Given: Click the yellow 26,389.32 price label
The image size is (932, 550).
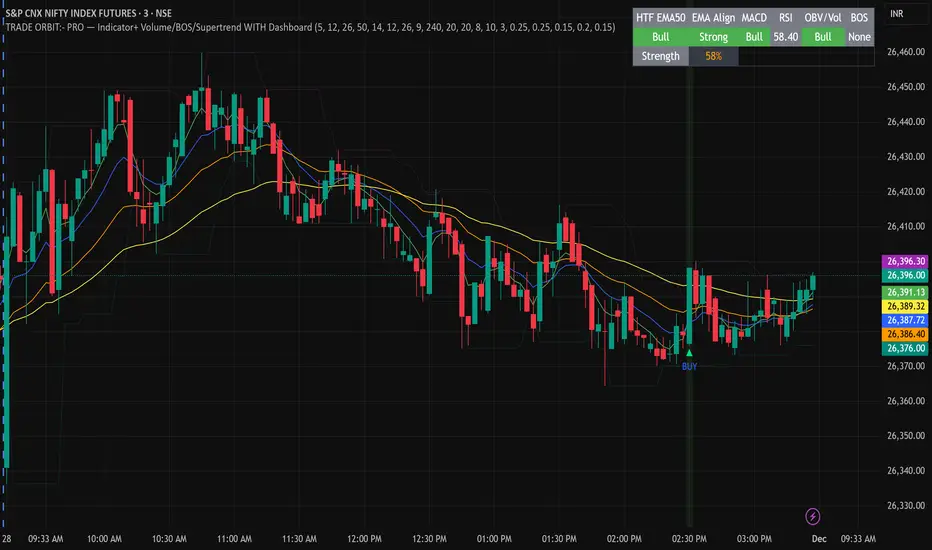Looking at the screenshot, I should point(906,306).
